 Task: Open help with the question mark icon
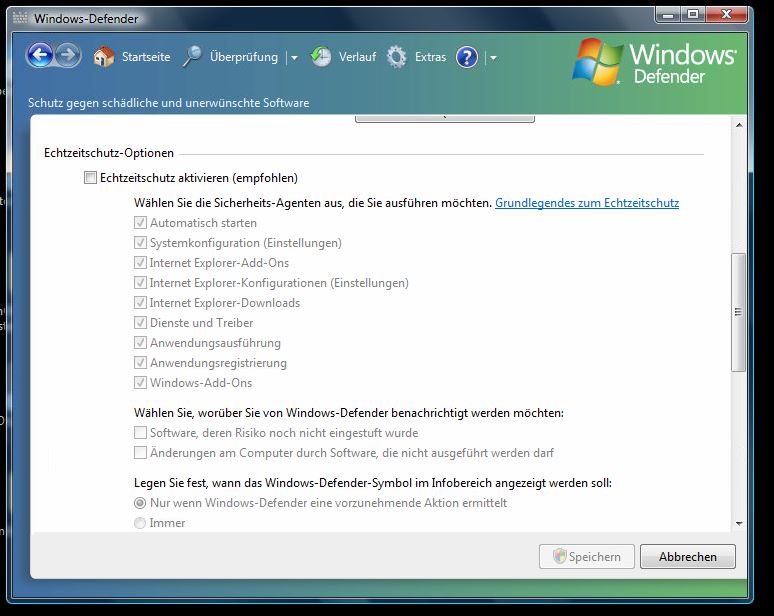[x=467, y=57]
